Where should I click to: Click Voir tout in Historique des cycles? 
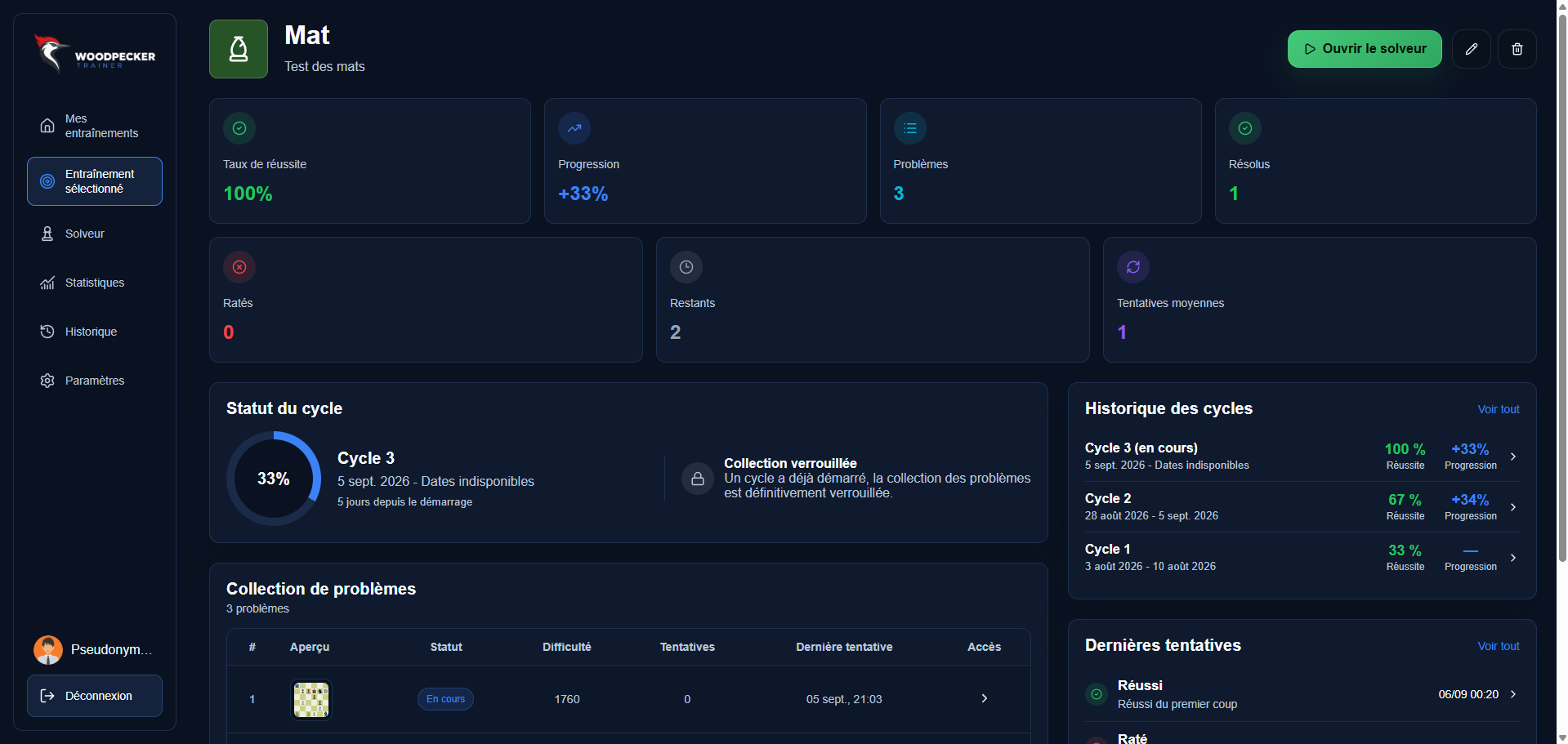coord(1499,409)
